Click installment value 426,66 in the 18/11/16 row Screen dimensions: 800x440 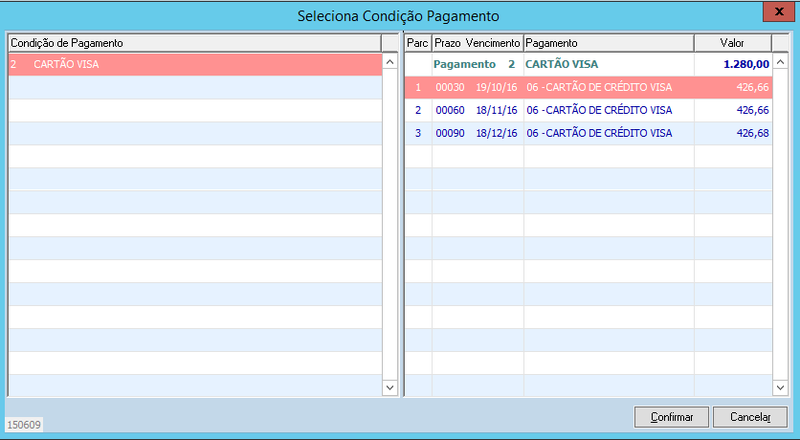[x=753, y=110]
